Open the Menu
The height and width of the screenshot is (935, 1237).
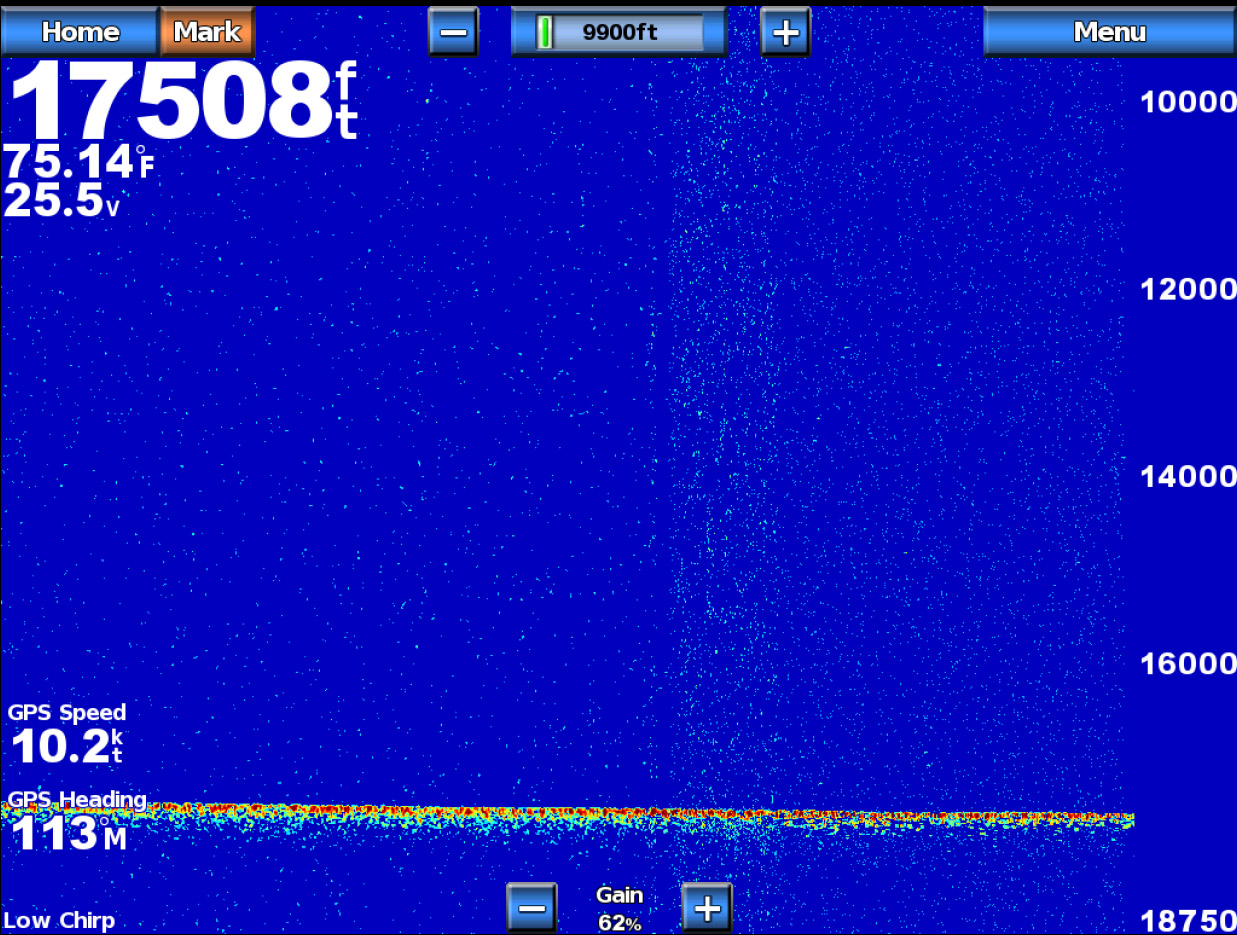click(1109, 31)
